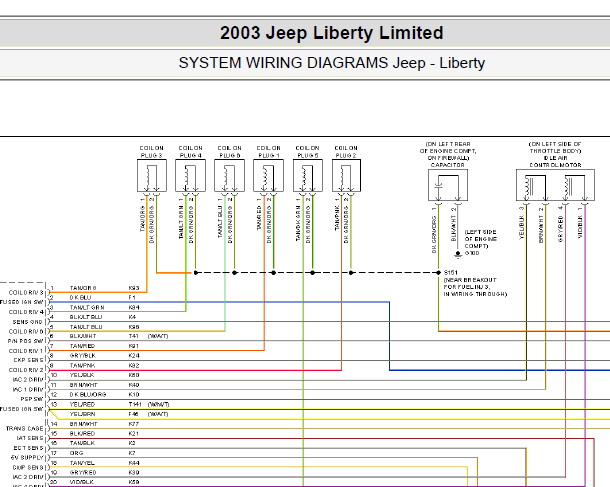Click the 'P/N POS SW' connector label
This screenshot has width=610, height=487.
coord(26,341)
